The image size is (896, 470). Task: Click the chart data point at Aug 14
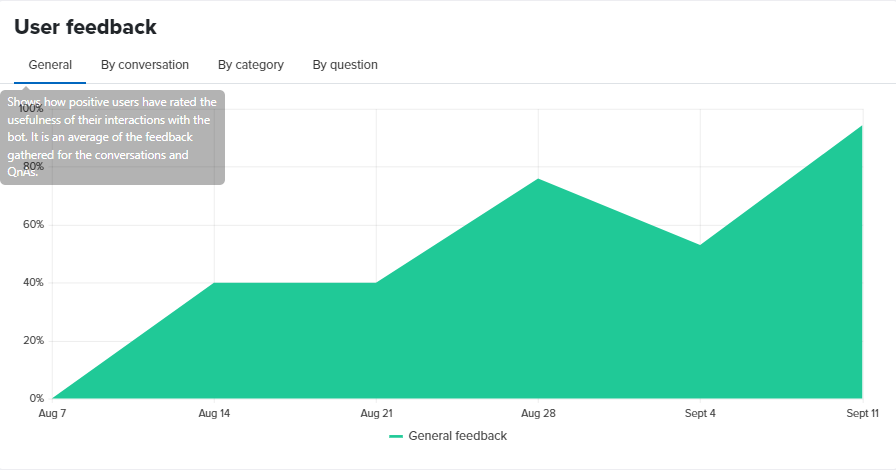[x=214, y=282]
